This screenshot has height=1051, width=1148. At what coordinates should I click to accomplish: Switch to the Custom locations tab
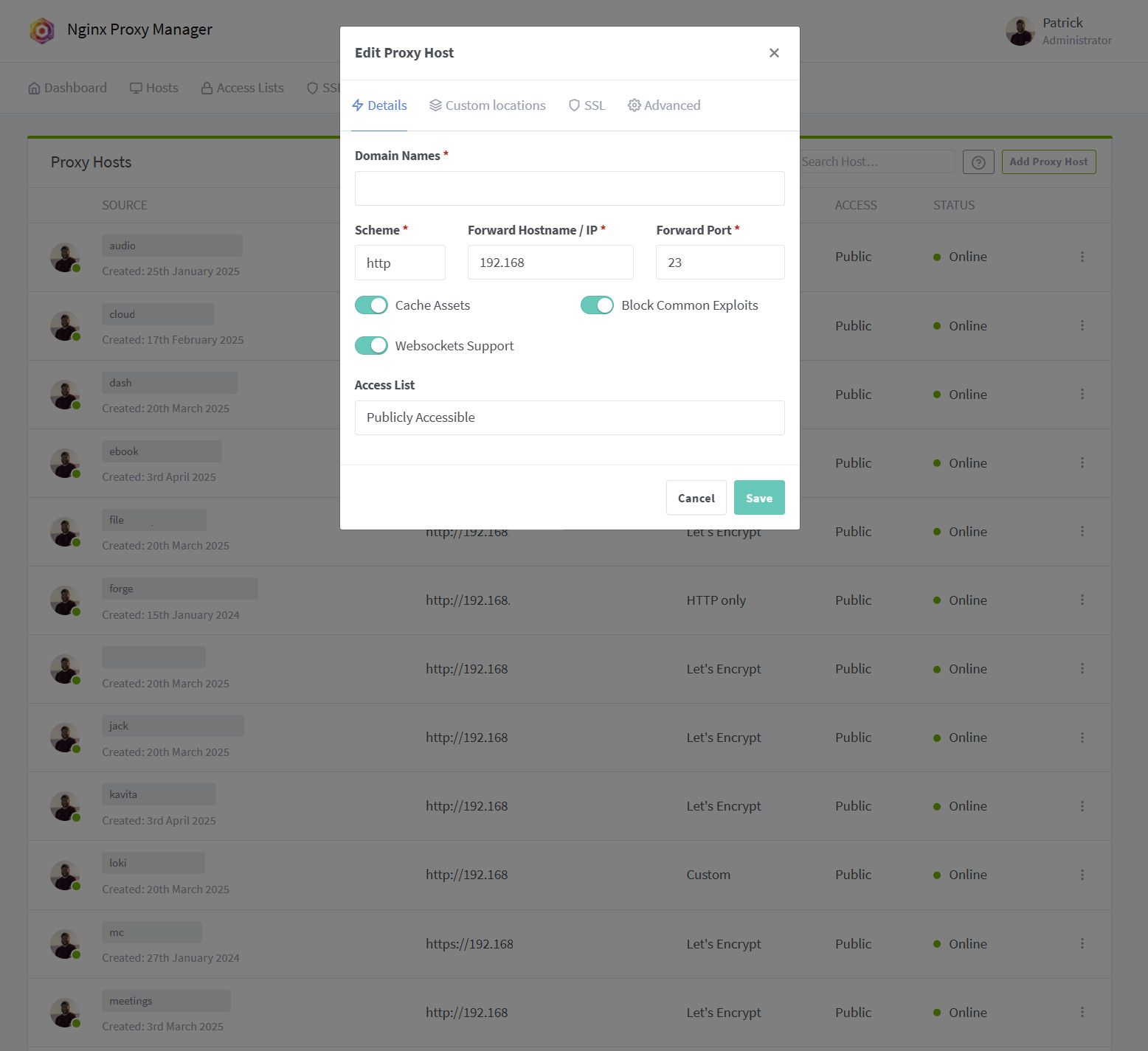[x=487, y=105]
